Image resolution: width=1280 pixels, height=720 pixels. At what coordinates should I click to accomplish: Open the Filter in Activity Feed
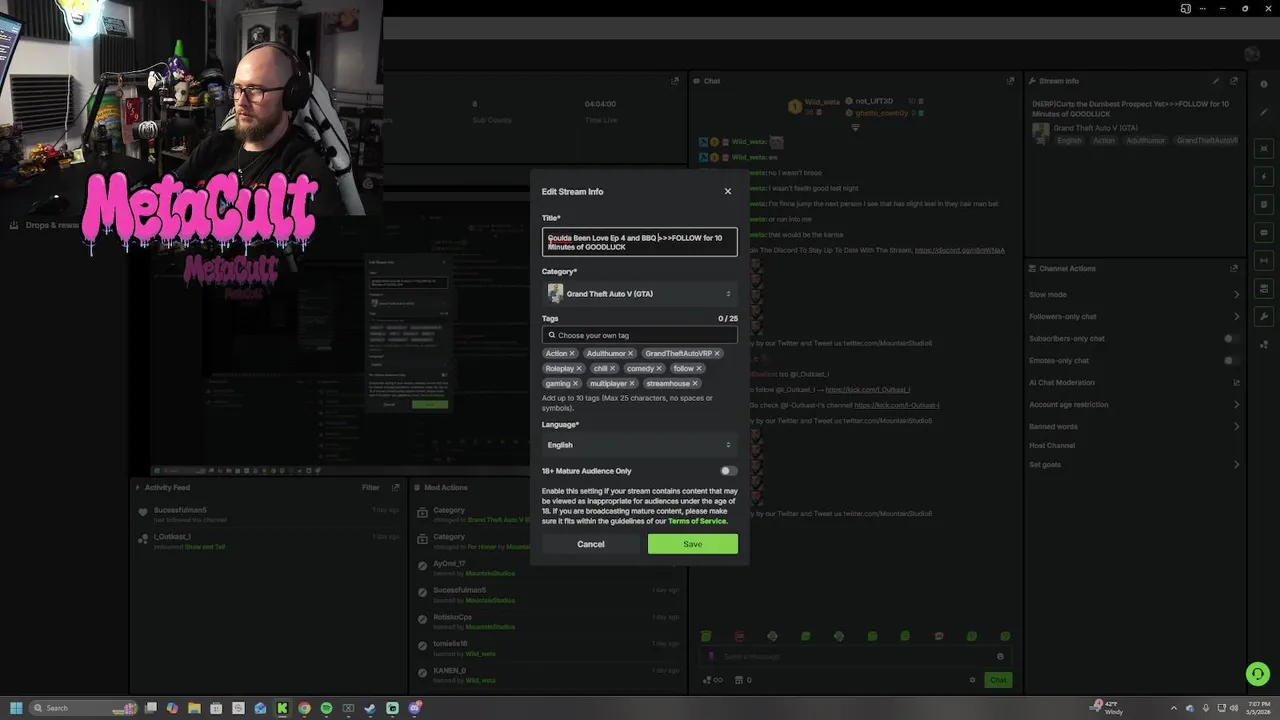point(370,488)
